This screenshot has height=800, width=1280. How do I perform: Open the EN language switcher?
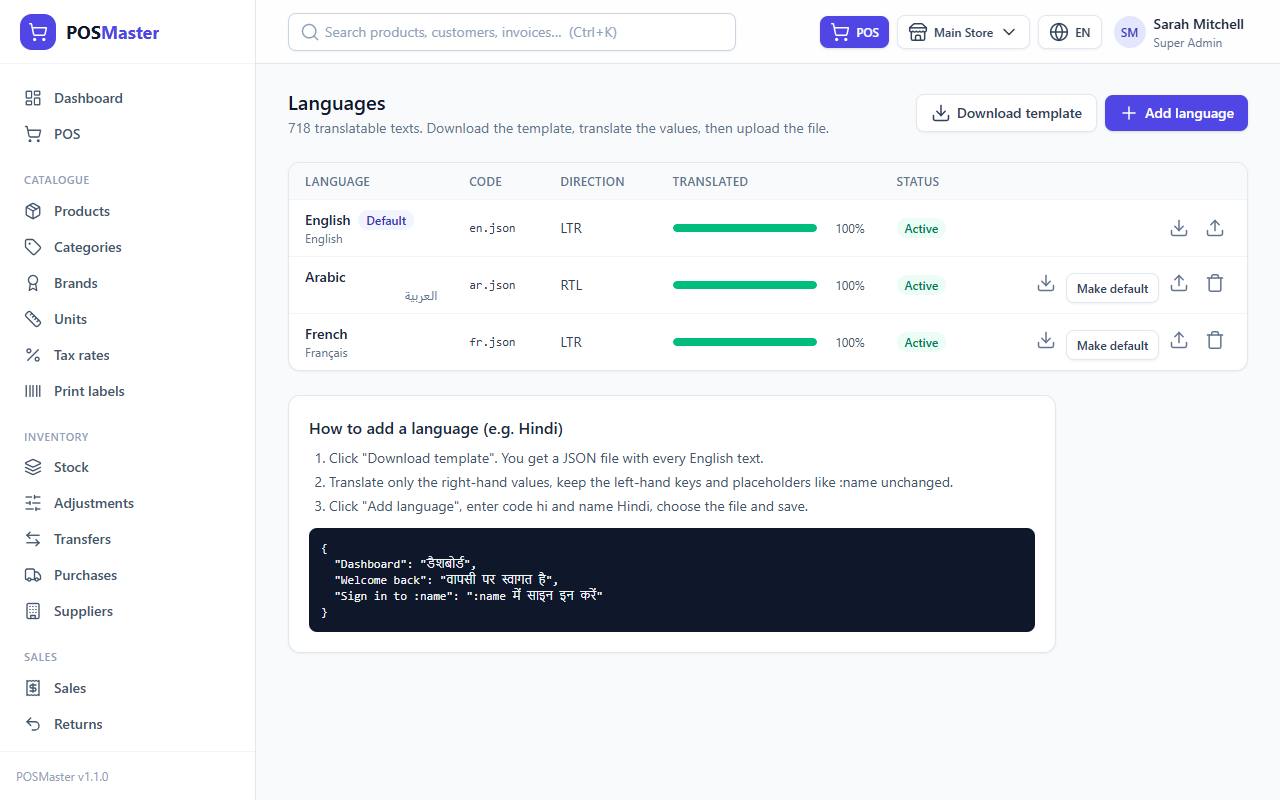pos(1070,32)
